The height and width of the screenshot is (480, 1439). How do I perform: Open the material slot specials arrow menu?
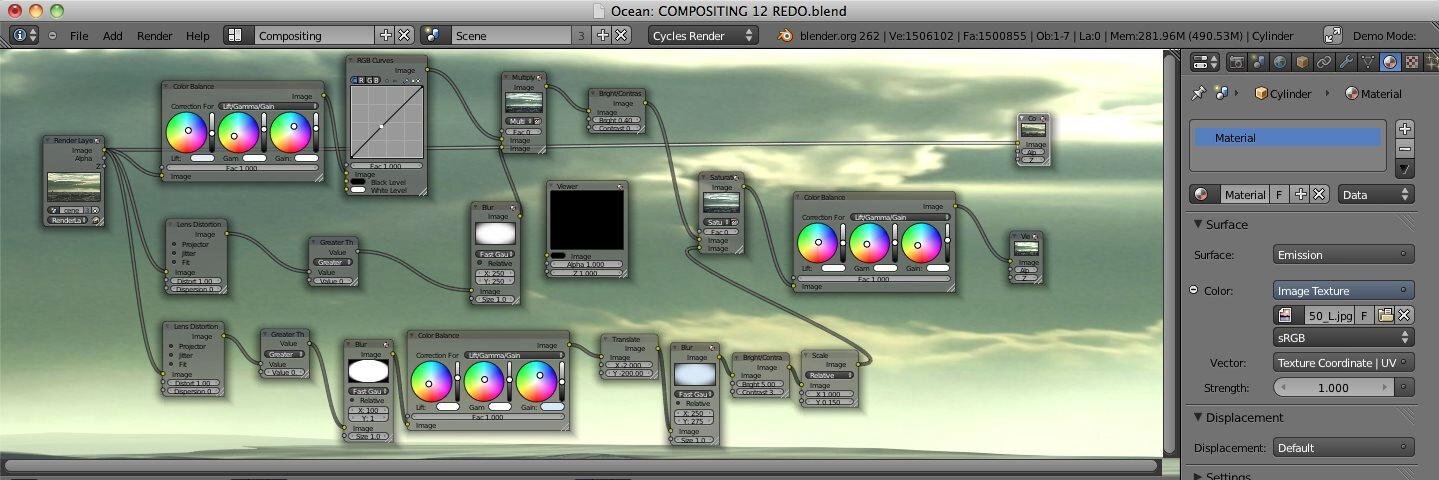(1405, 169)
